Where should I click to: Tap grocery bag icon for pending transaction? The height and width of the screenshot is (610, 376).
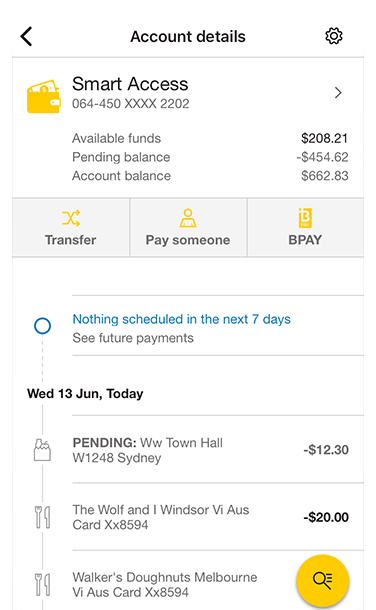42,450
